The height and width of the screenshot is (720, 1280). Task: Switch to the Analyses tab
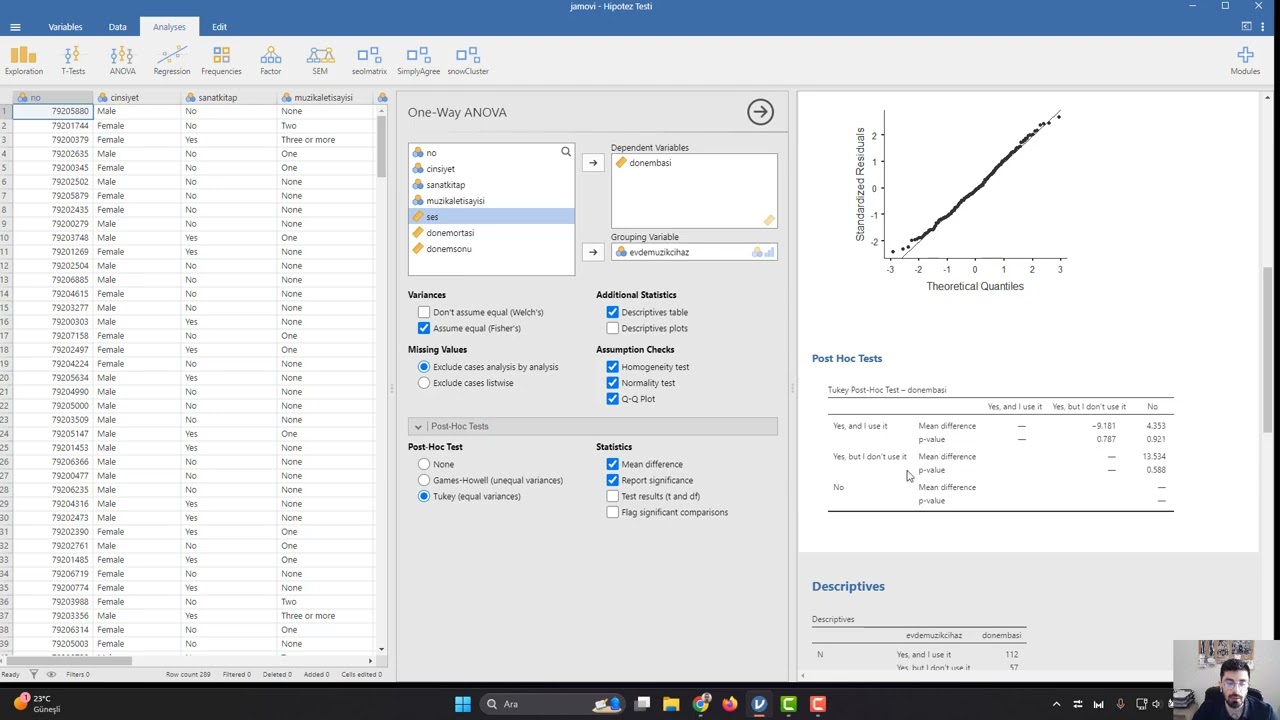[169, 27]
